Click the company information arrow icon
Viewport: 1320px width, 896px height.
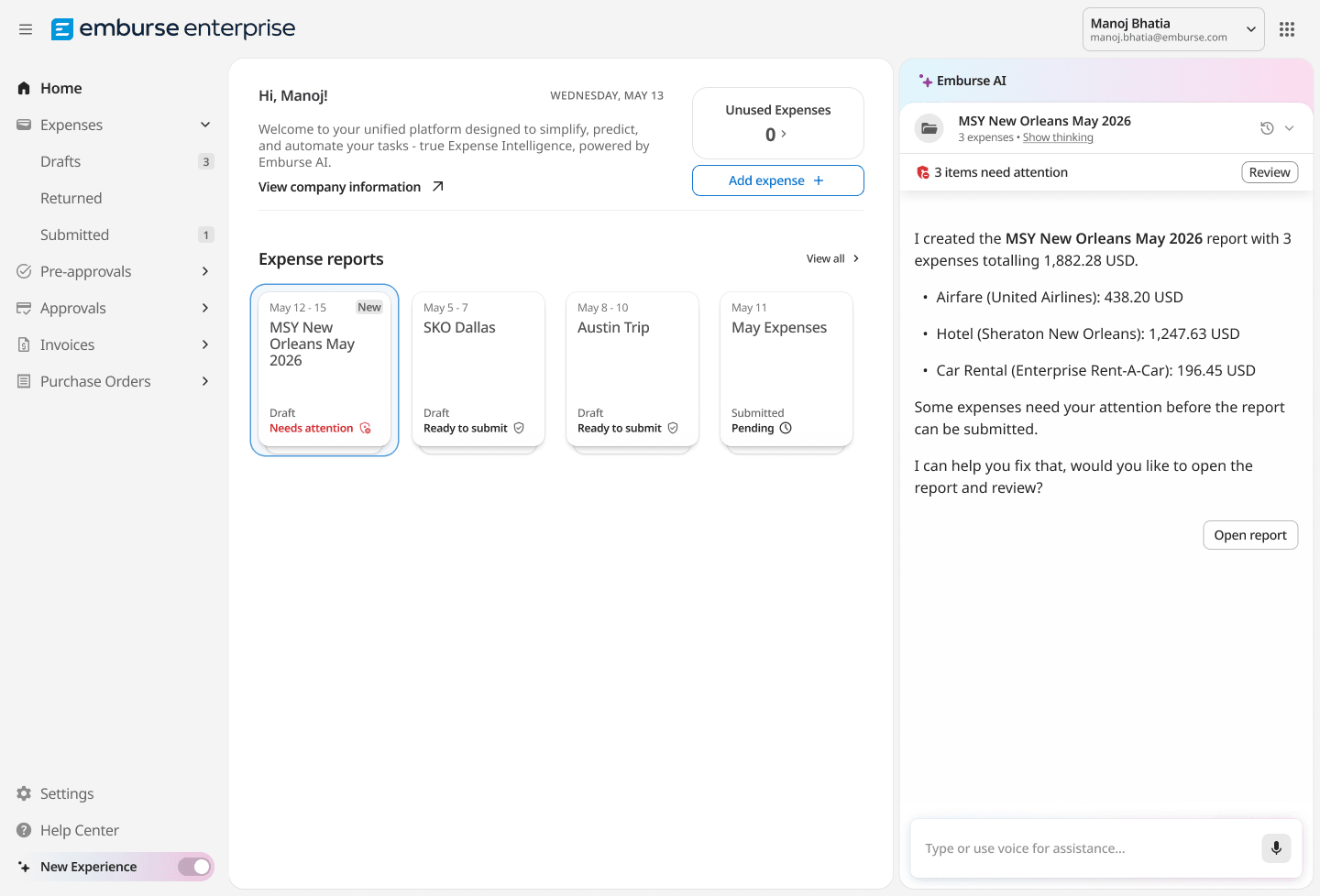(x=438, y=187)
